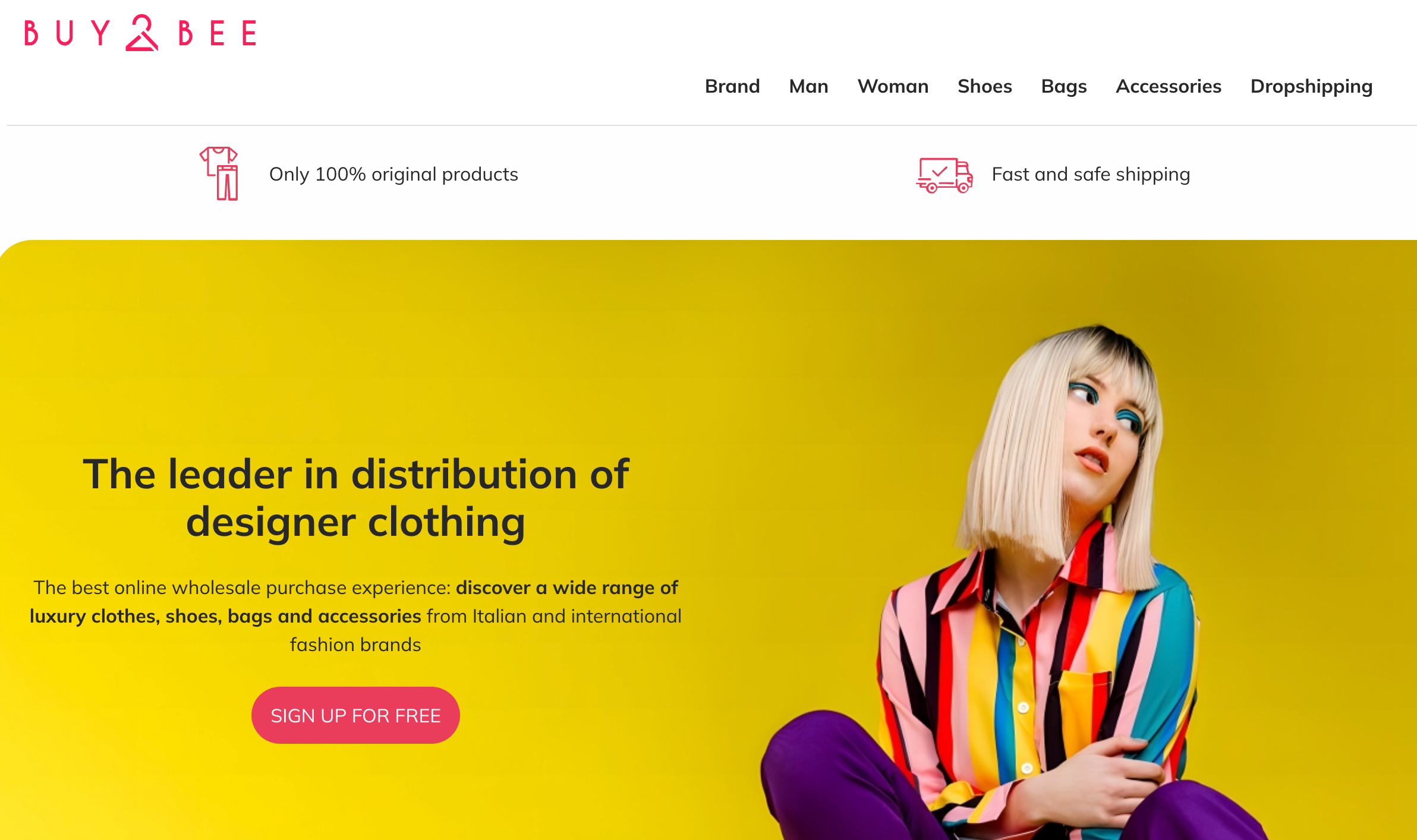Open the Dropshipping page
Screen dimensions: 1417x840
click(x=1311, y=87)
